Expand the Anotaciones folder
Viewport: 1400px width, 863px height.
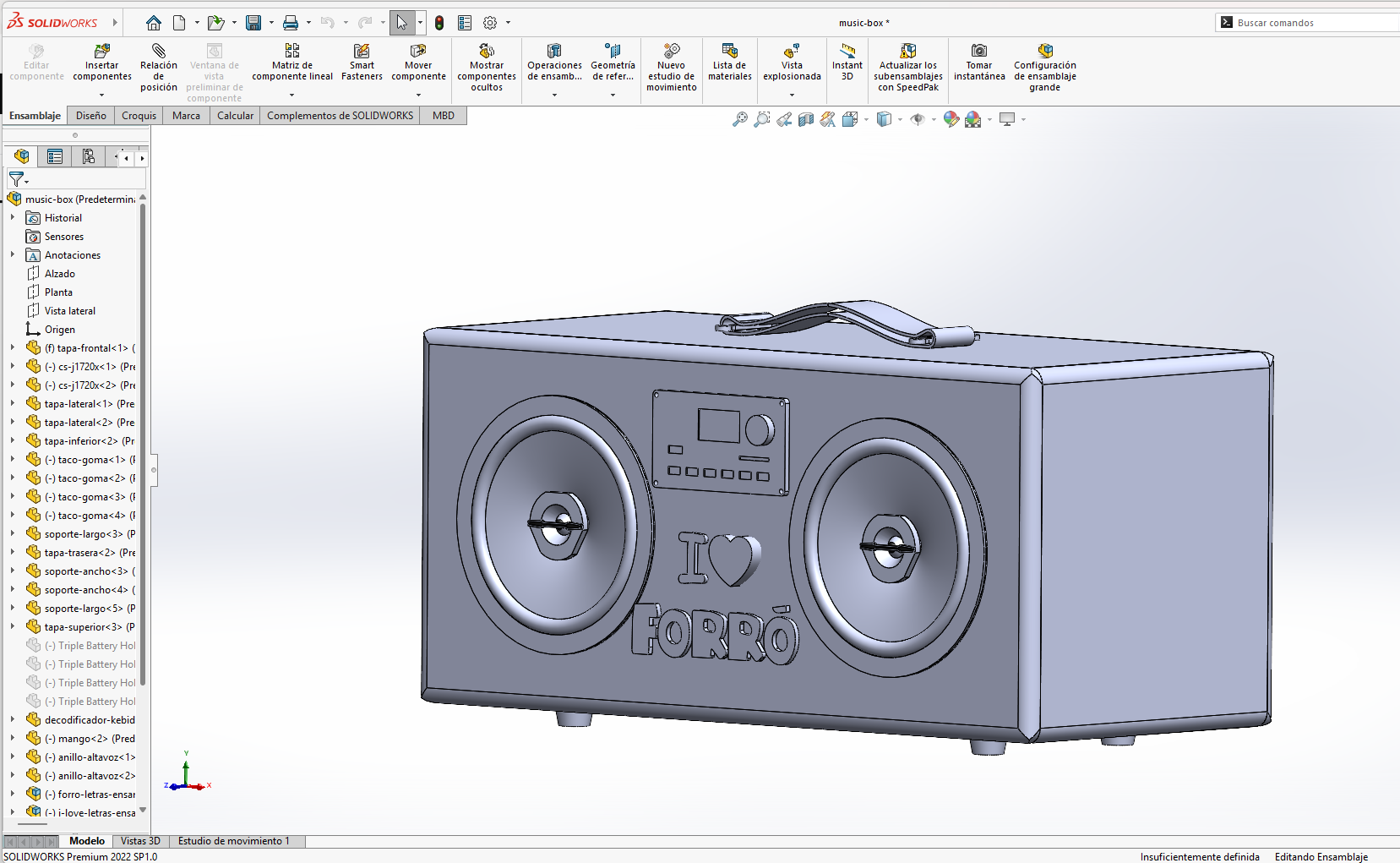coord(13,254)
